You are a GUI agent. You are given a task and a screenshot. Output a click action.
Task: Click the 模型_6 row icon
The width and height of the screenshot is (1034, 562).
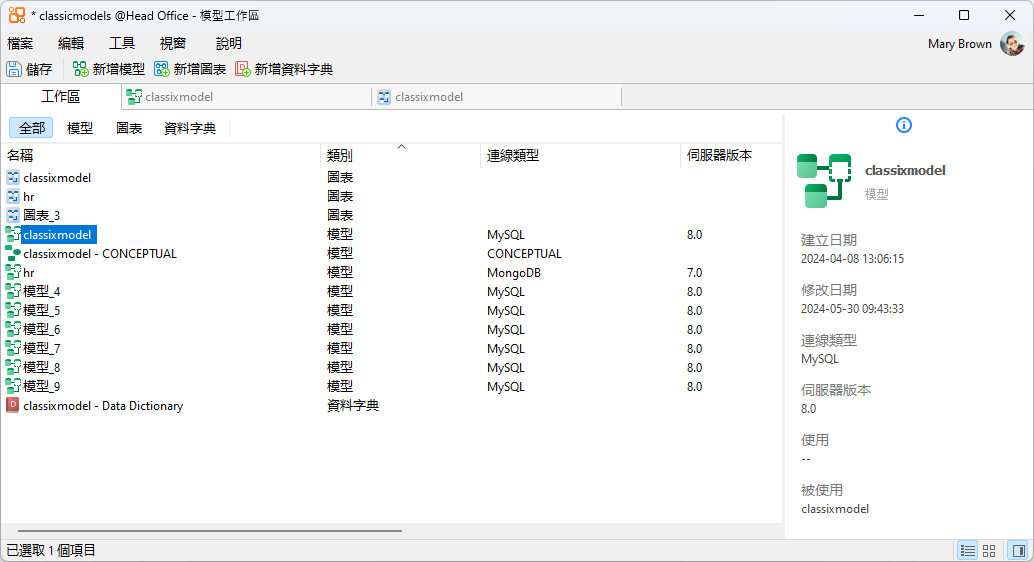point(13,329)
